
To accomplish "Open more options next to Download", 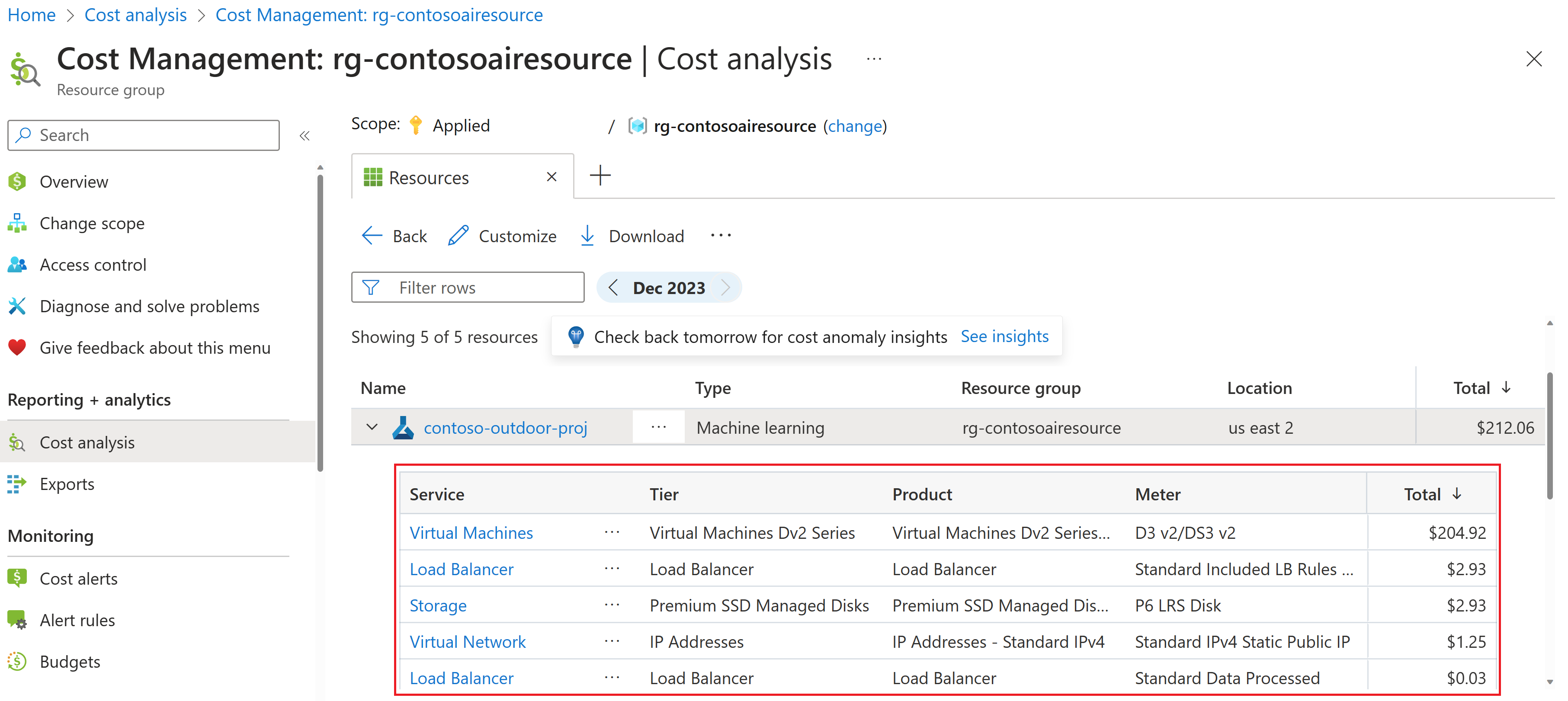I will (721, 236).
